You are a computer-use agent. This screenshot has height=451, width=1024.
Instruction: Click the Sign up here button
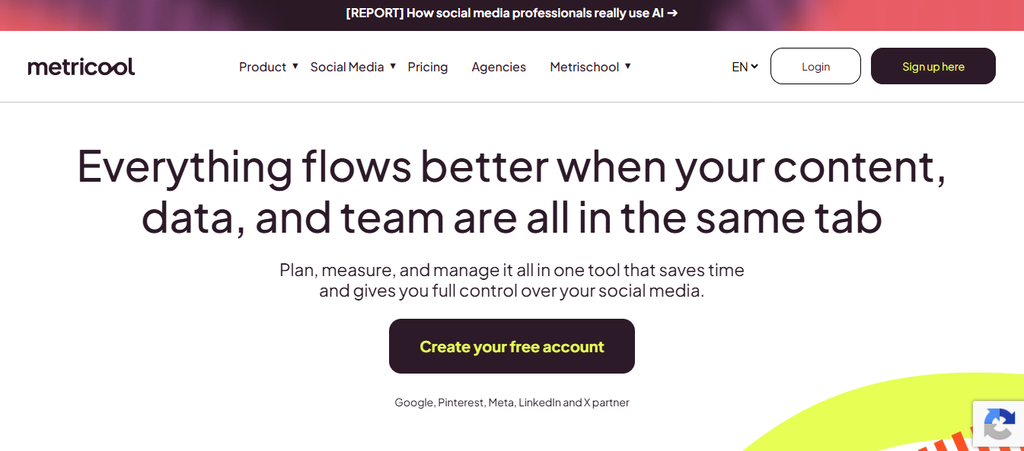[x=933, y=66]
